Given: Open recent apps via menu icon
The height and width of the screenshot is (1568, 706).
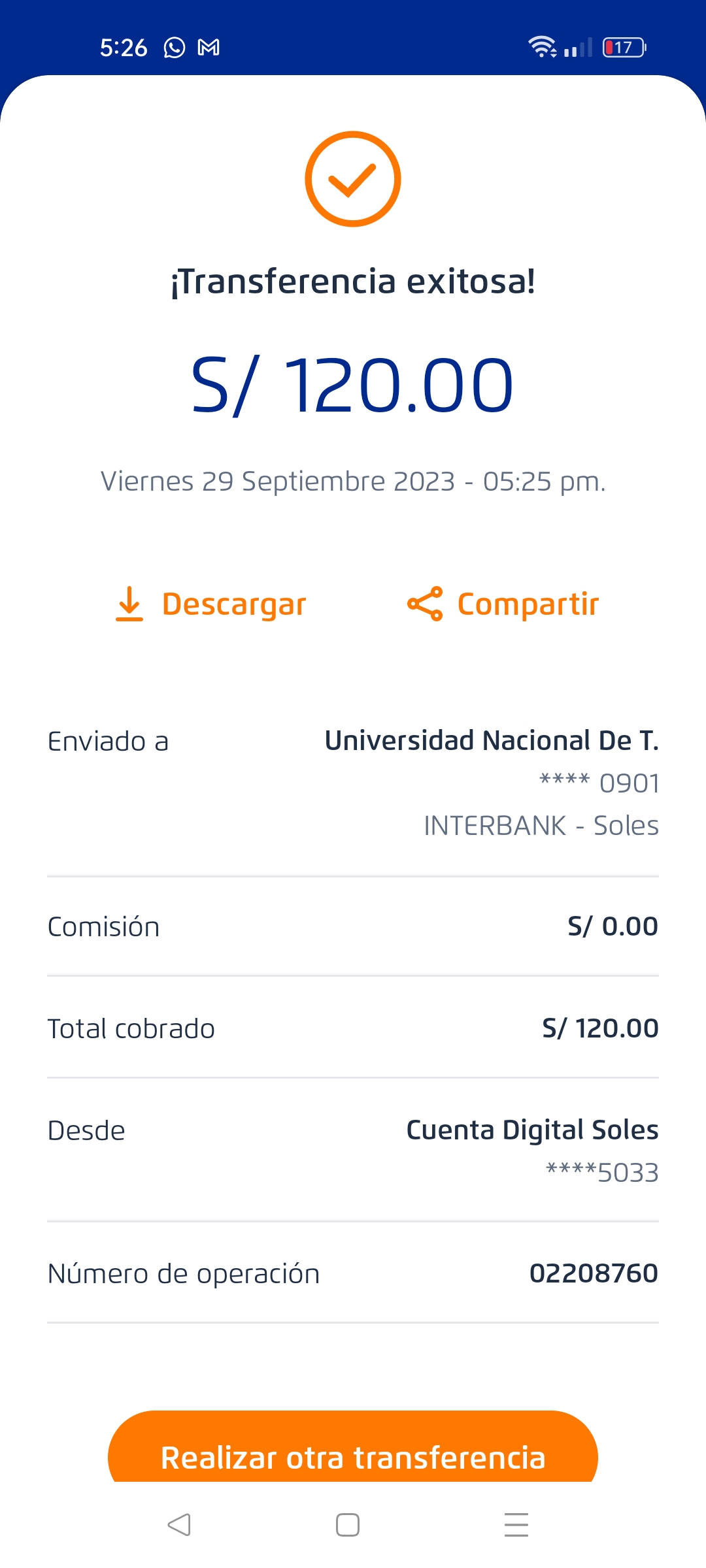Looking at the screenshot, I should pyautogui.click(x=516, y=1525).
